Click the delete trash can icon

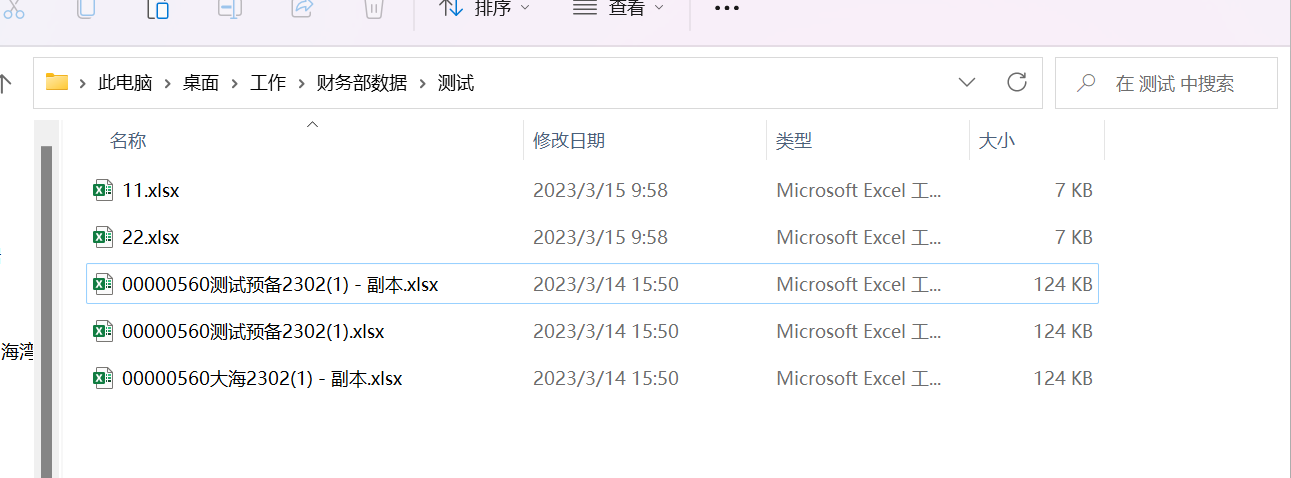click(x=373, y=8)
